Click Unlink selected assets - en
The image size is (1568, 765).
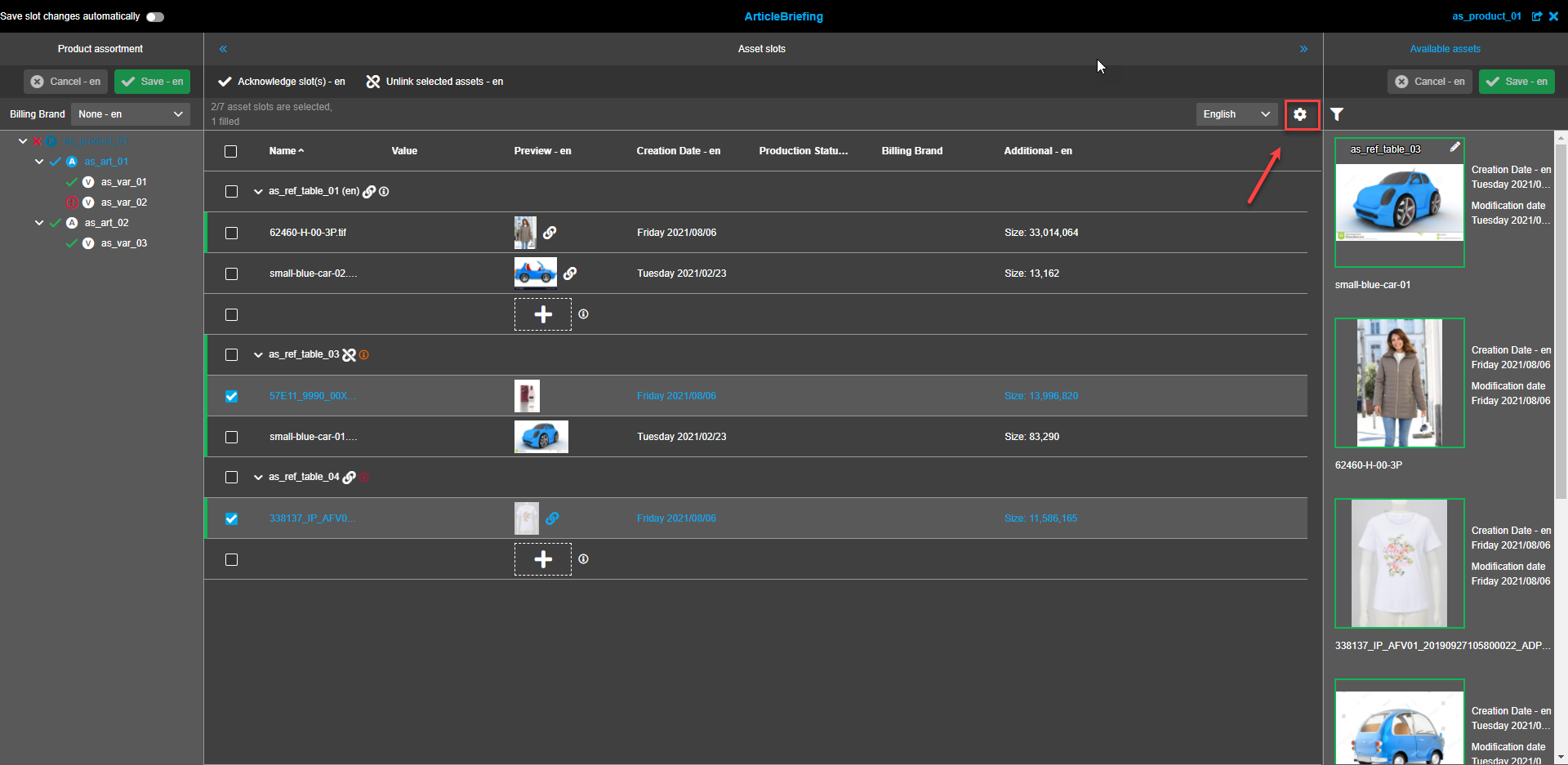tap(434, 82)
